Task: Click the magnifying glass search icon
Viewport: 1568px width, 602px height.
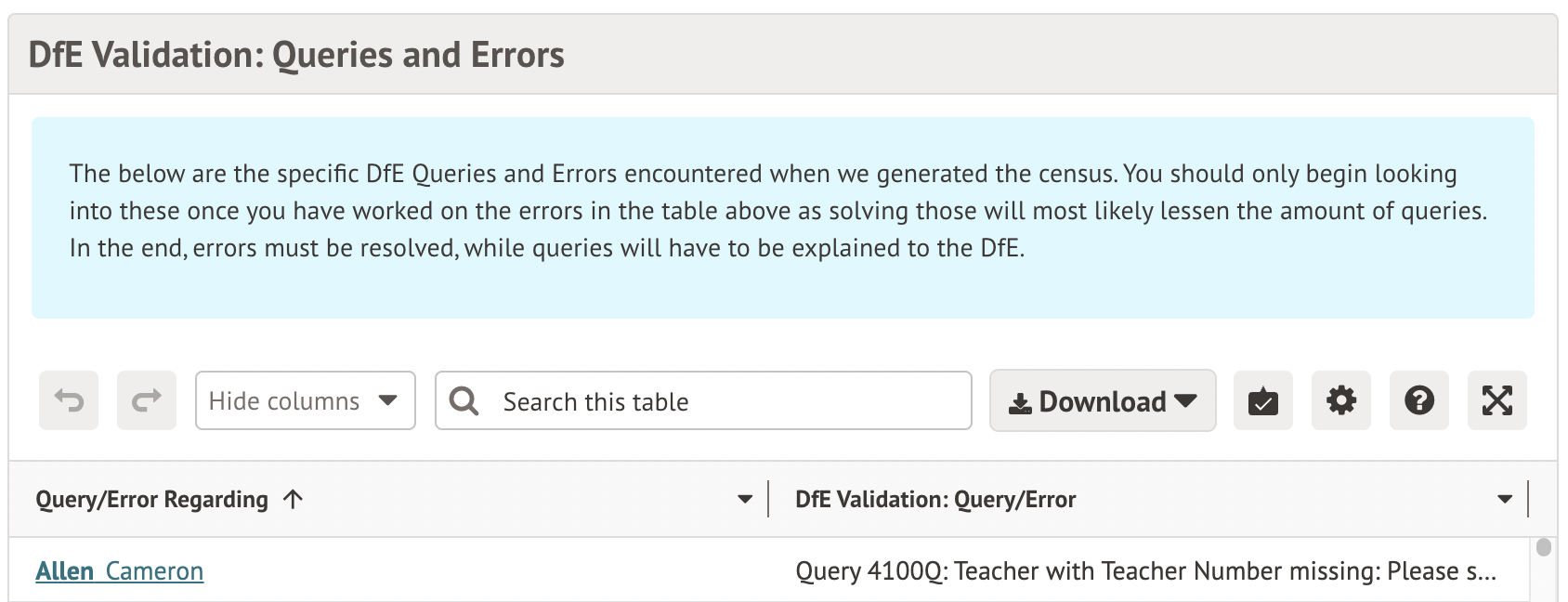Action: point(464,401)
